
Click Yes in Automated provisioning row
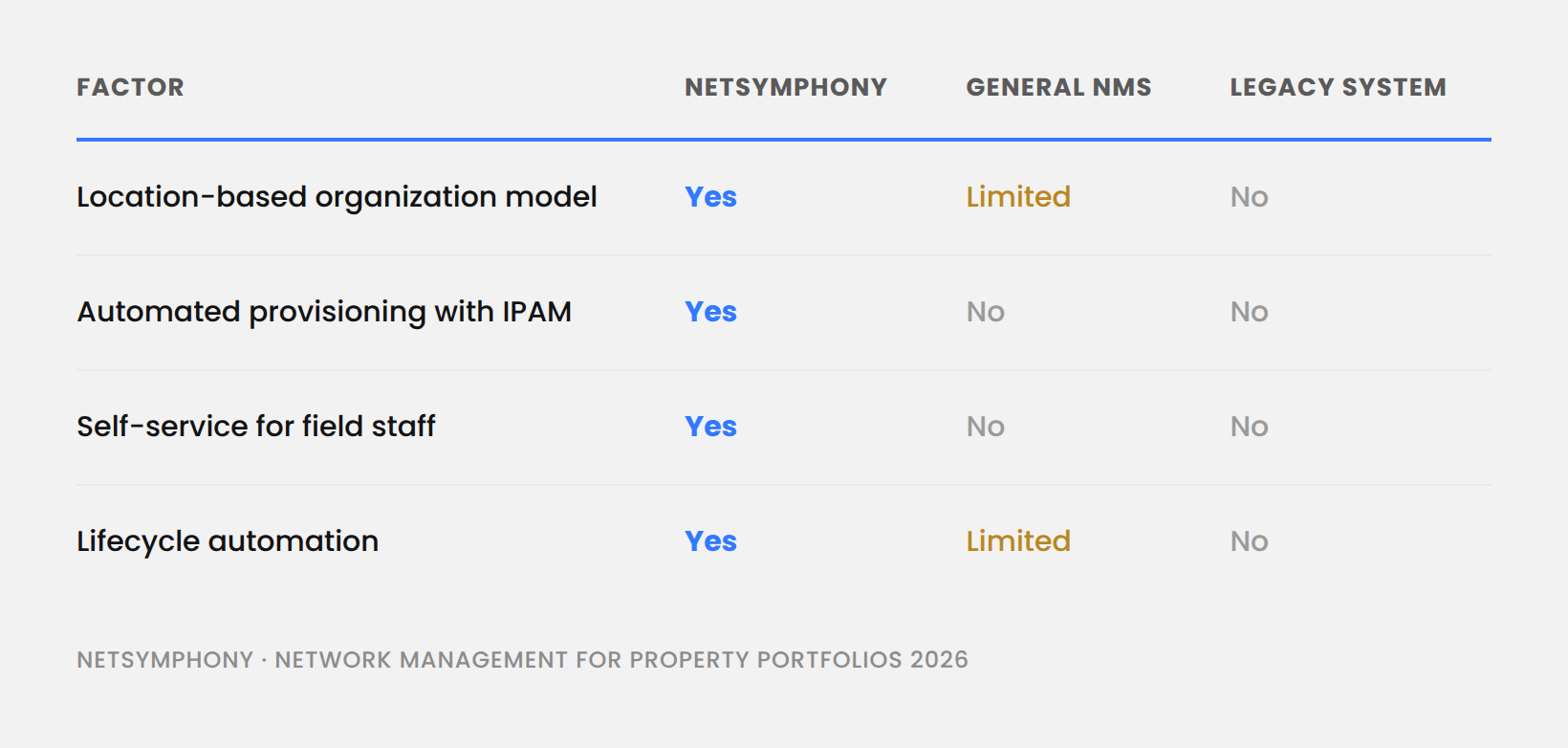click(710, 312)
